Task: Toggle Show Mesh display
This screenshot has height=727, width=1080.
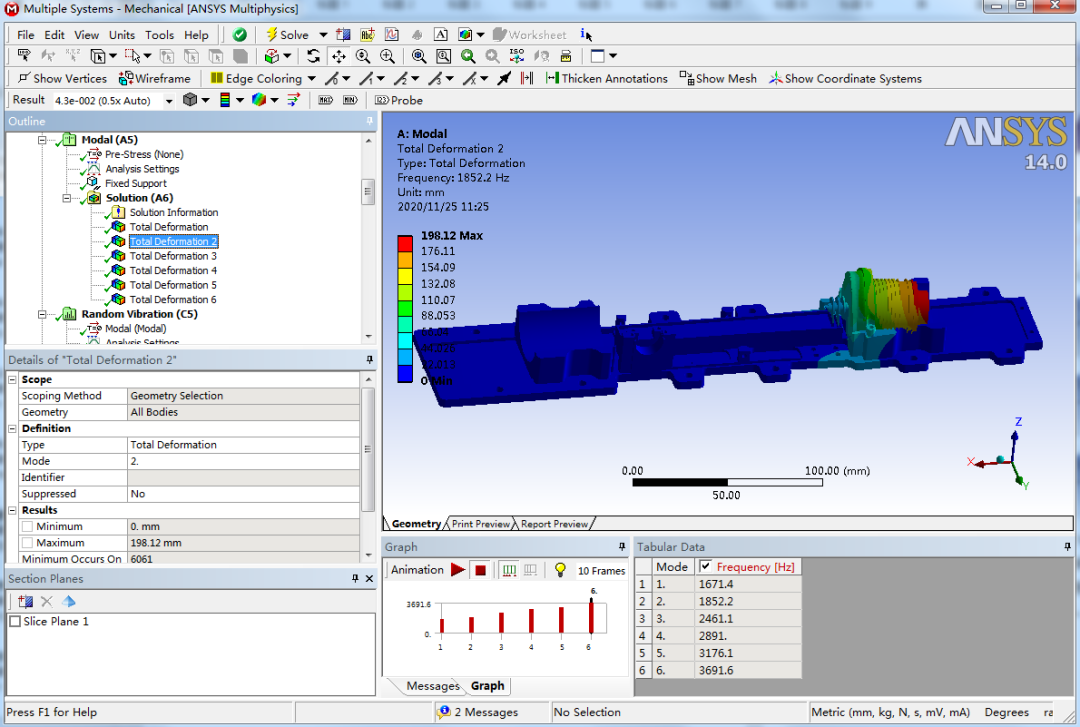Action: [717, 78]
